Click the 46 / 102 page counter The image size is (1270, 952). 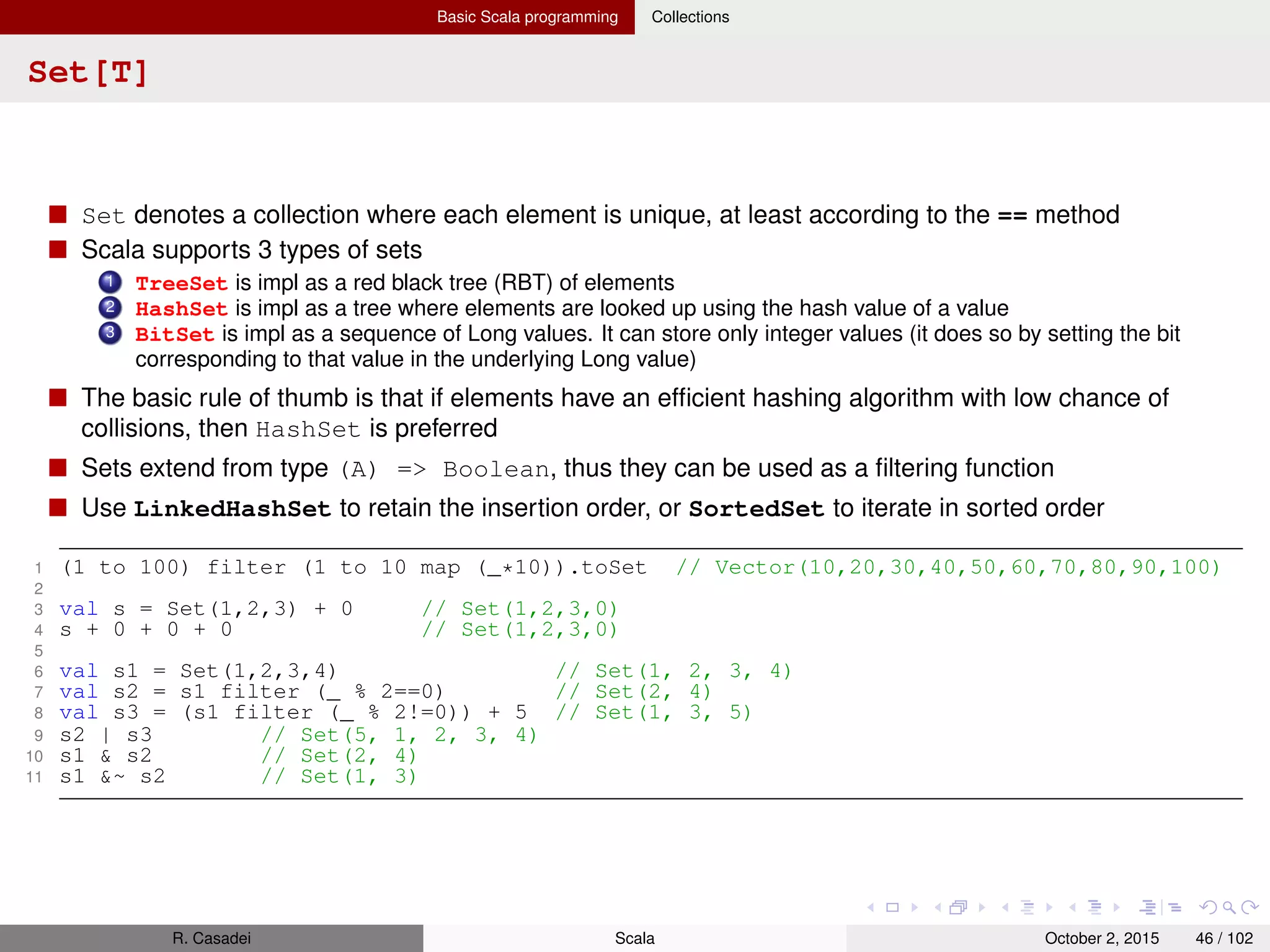pos(1224,938)
